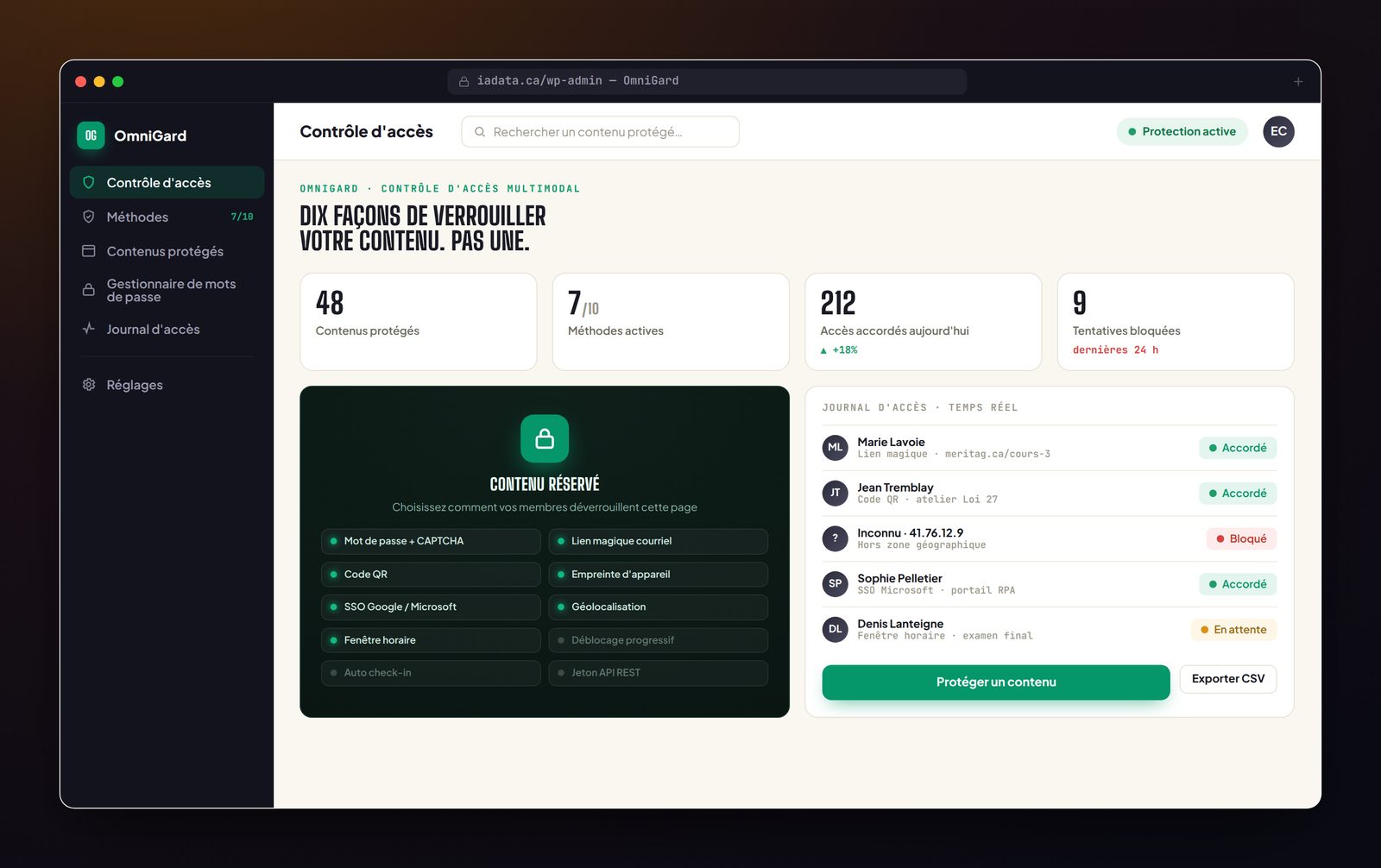Toggle the Fenêtre horaire method
The image size is (1381, 868).
point(431,640)
